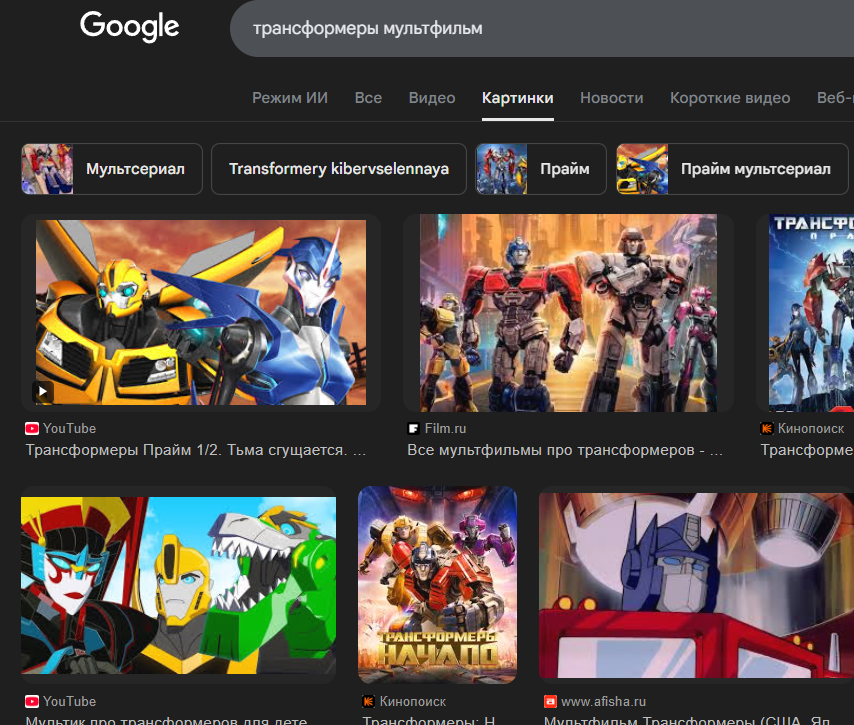Open Все мультфильмы про трансформеров link
Viewport: 854px width, 725px height.
(565, 450)
